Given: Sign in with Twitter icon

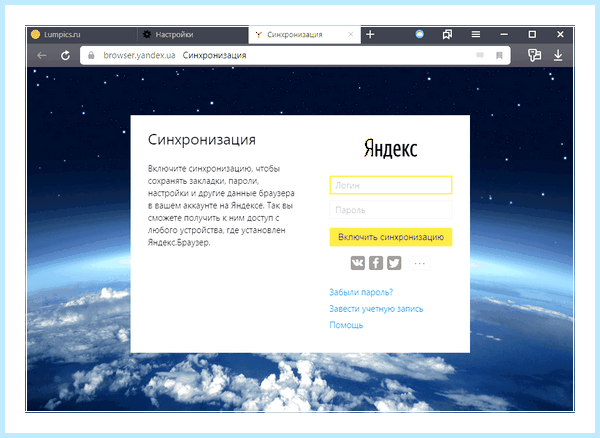Looking at the screenshot, I should [x=394, y=263].
